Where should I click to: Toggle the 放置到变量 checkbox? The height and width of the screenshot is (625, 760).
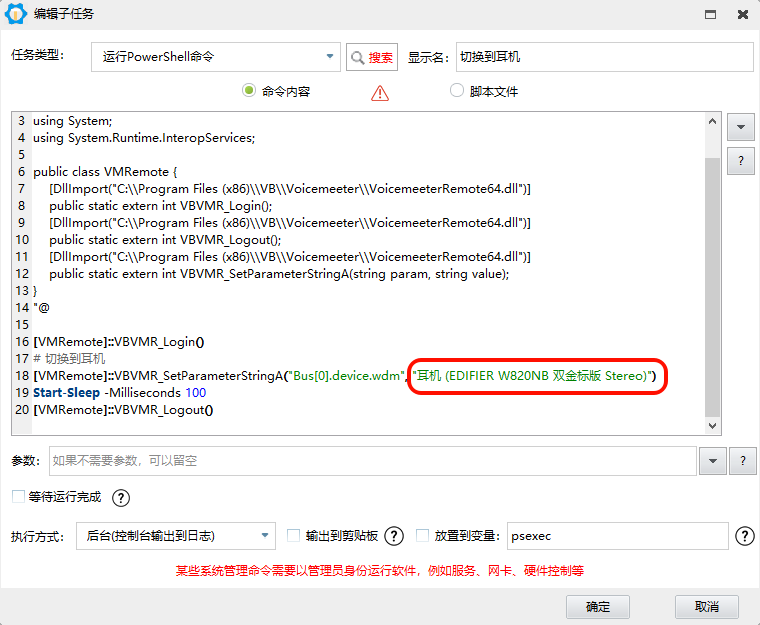pos(422,536)
